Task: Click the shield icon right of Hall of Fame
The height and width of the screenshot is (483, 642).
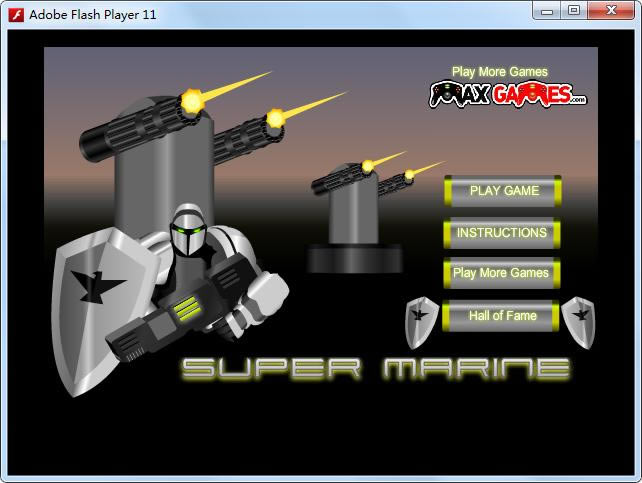Action: click(579, 323)
